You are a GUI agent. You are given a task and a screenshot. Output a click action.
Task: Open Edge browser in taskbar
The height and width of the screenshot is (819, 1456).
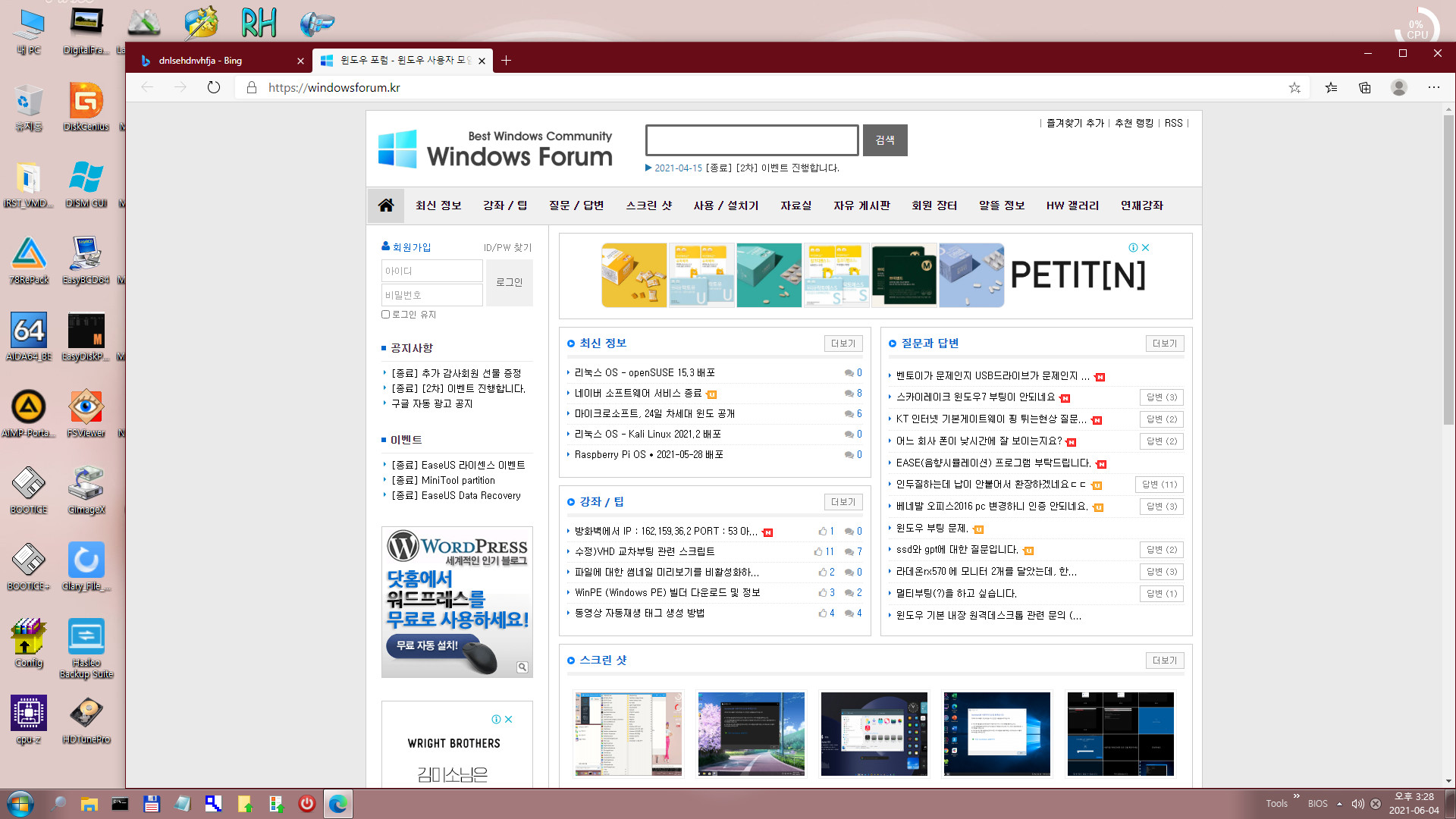point(337,804)
